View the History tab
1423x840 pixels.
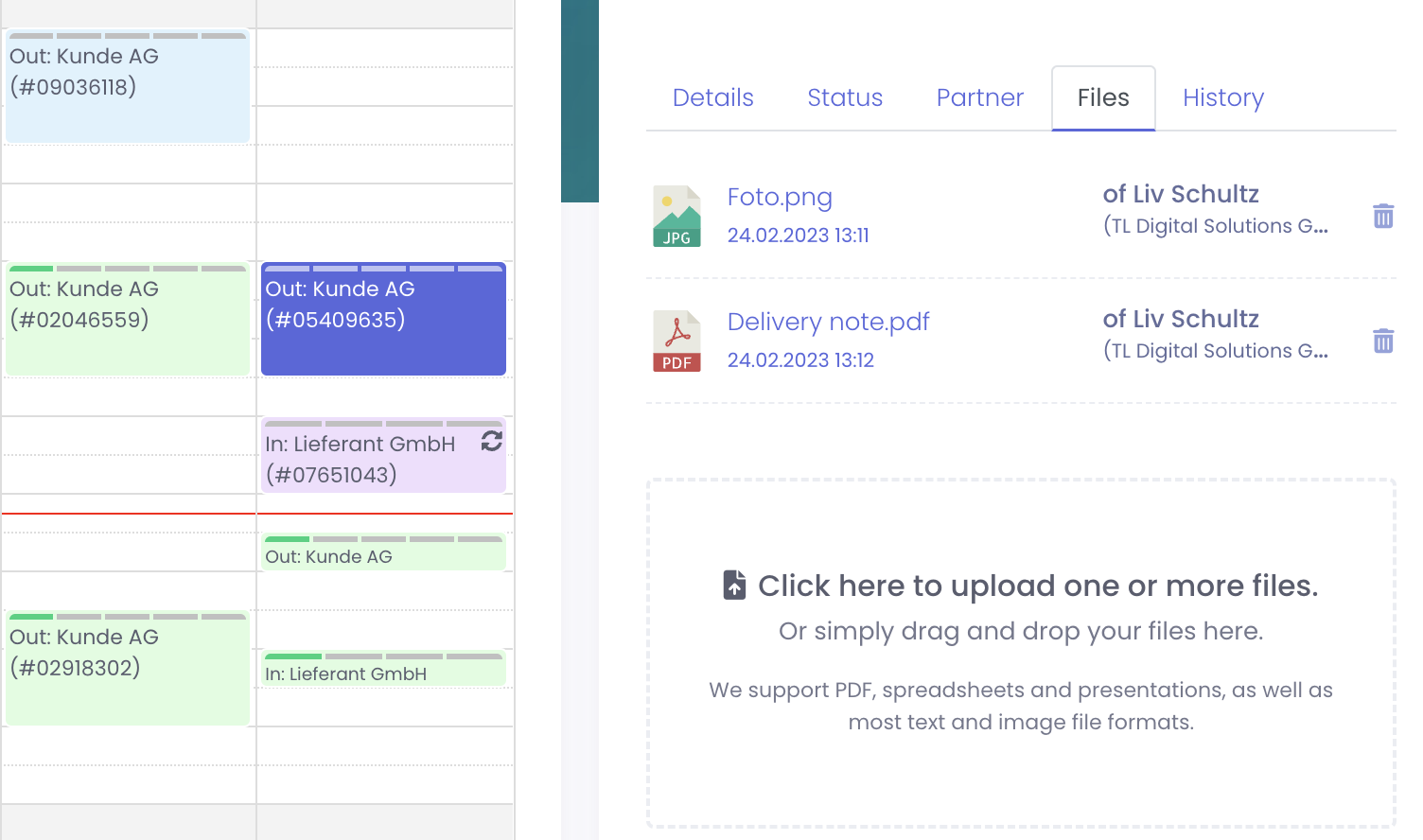pos(1222,97)
